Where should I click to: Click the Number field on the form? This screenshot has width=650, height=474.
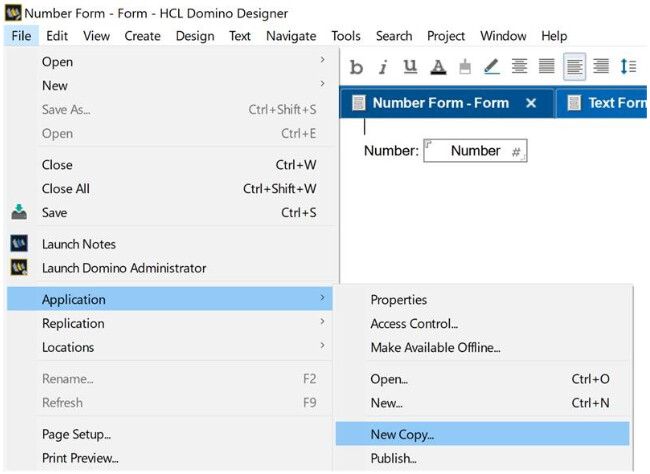[x=475, y=151]
